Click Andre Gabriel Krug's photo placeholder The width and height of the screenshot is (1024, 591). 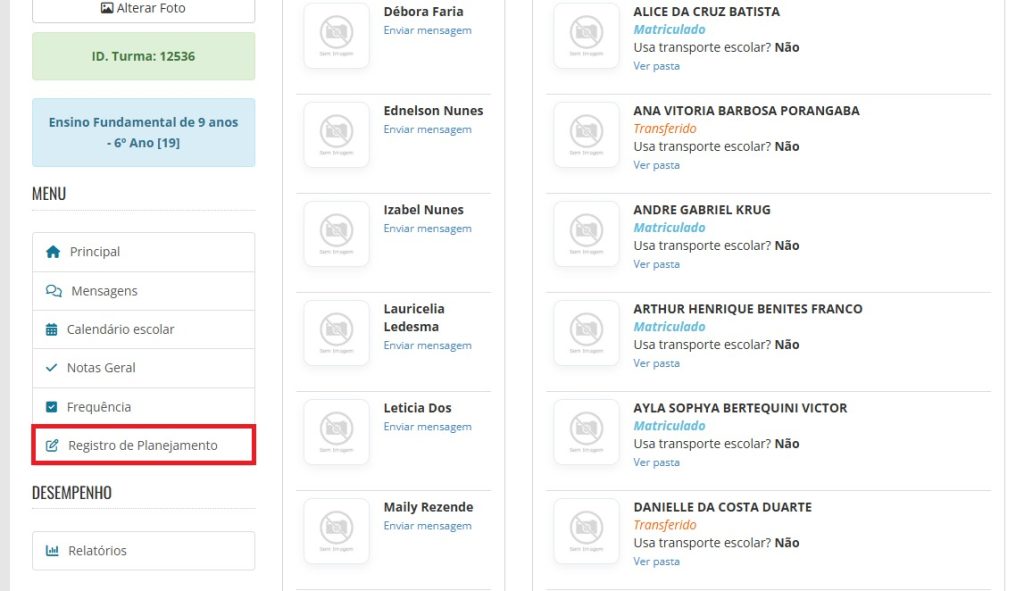(586, 234)
